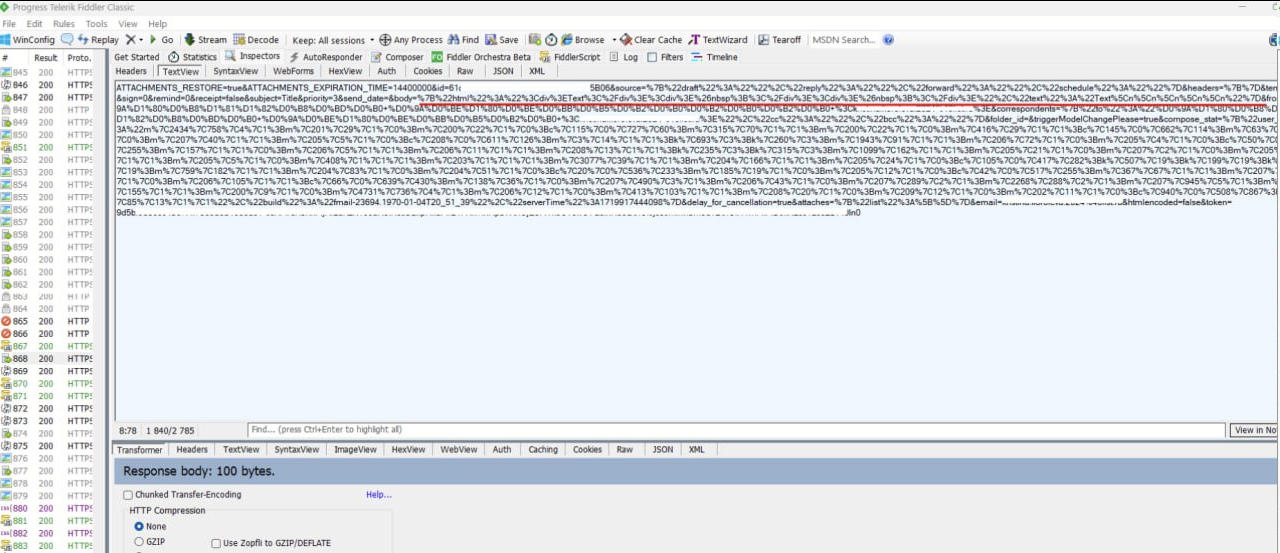The height and width of the screenshot is (553, 1280).
Task: Open the Tools menu
Action: [x=97, y=23]
